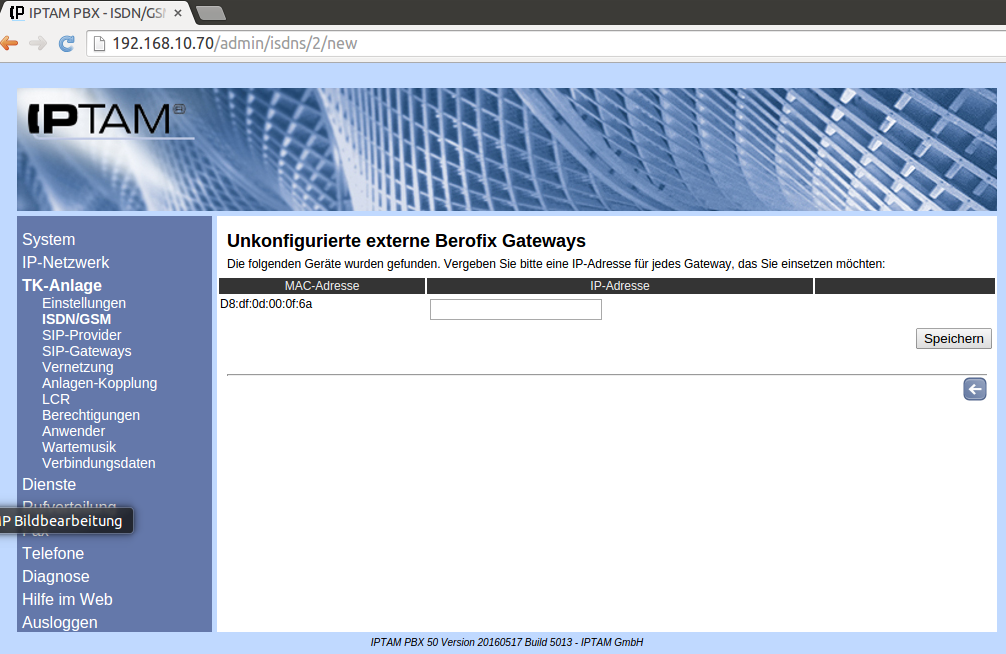The width and height of the screenshot is (1006, 654).
Task: Navigate to Anlagen-Kopplung
Action: tap(99, 383)
